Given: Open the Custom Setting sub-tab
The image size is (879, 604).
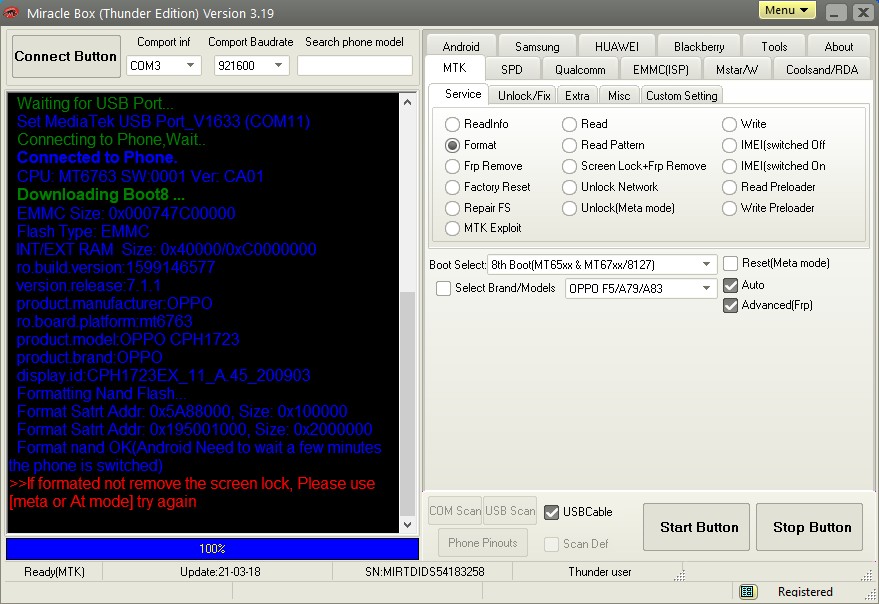Looking at the screenshot, I should click(x=681, y=95).
